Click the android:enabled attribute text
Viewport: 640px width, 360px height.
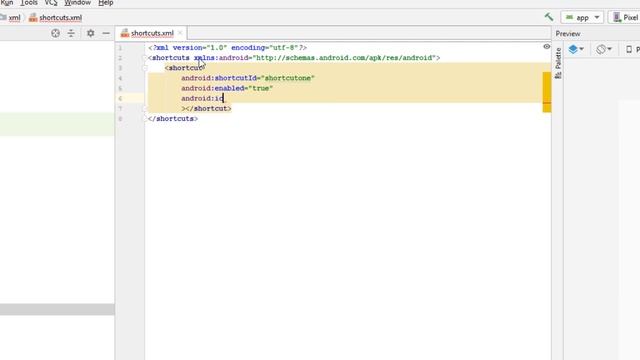[213, 88]
